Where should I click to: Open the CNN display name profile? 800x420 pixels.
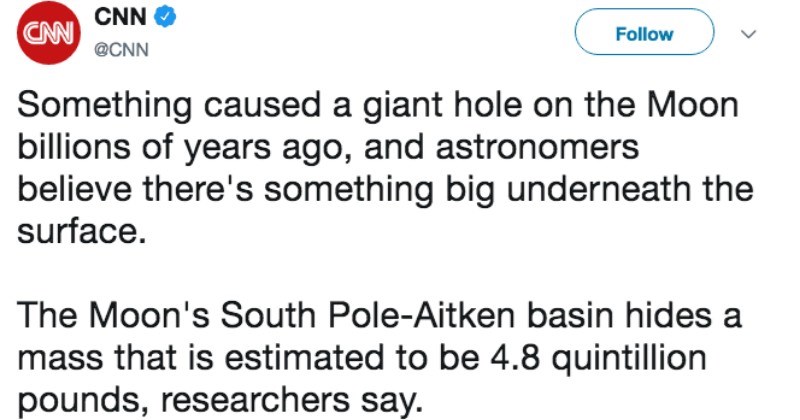pos(120,17)
